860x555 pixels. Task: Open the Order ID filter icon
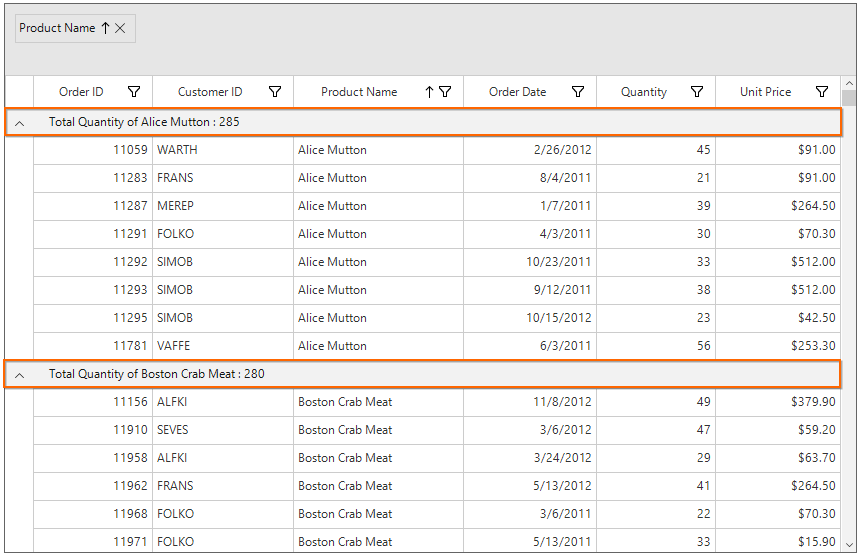coord(134,92)
